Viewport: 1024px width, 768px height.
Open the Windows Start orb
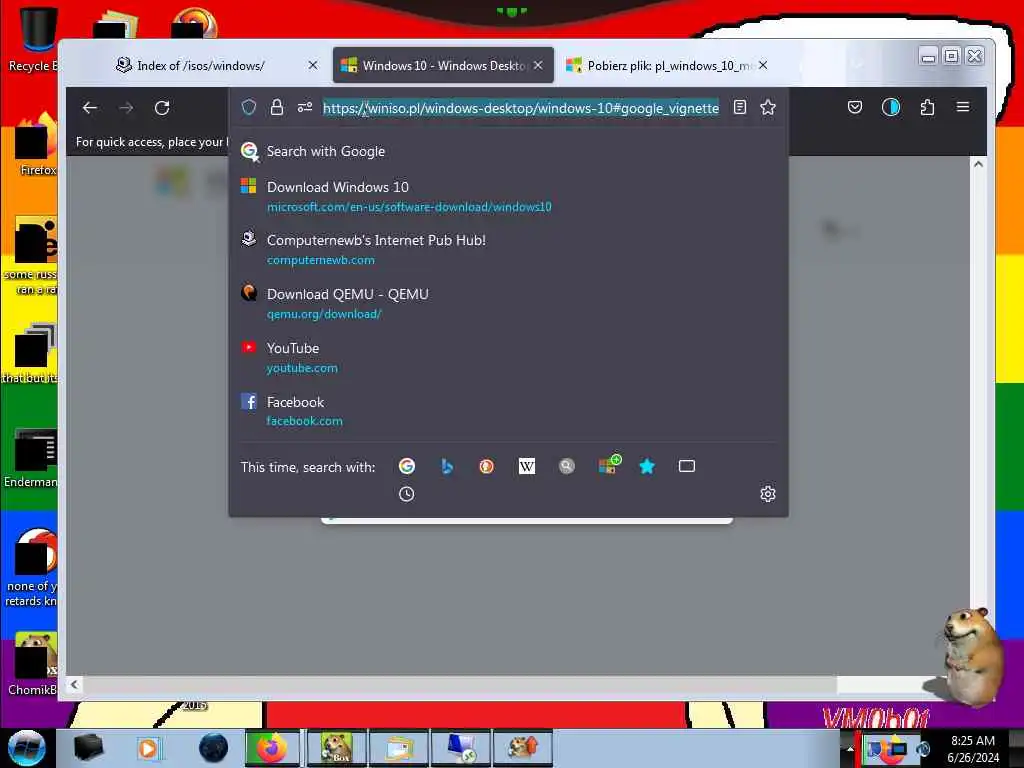pyautogui.click(x=27, y=748)
